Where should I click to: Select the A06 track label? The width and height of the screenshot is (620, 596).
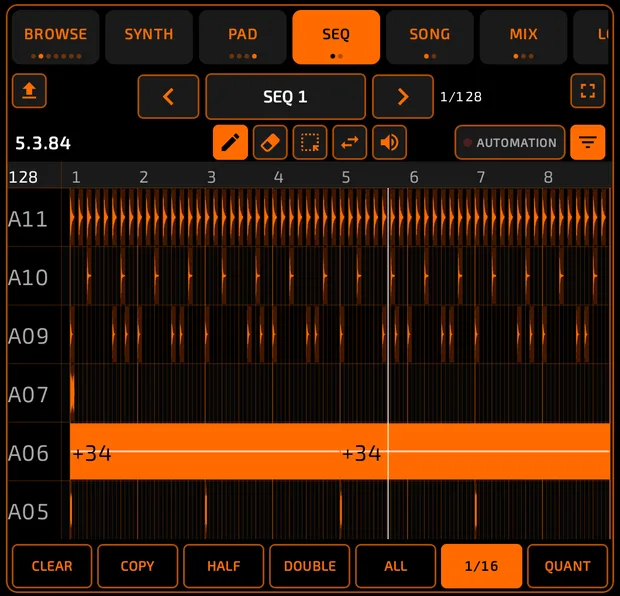[x=28, y=453]
